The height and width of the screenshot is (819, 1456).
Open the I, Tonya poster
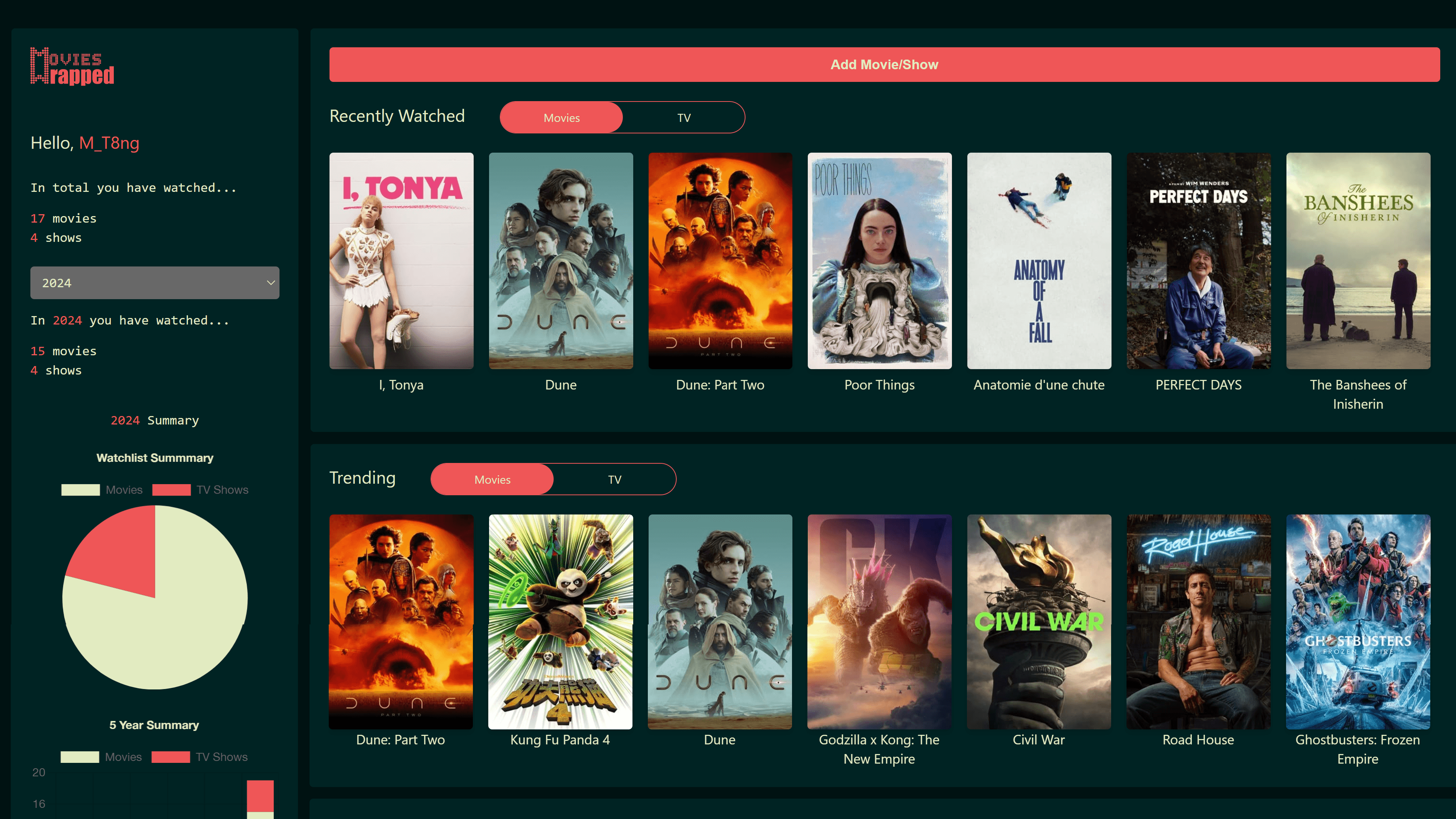401,261
